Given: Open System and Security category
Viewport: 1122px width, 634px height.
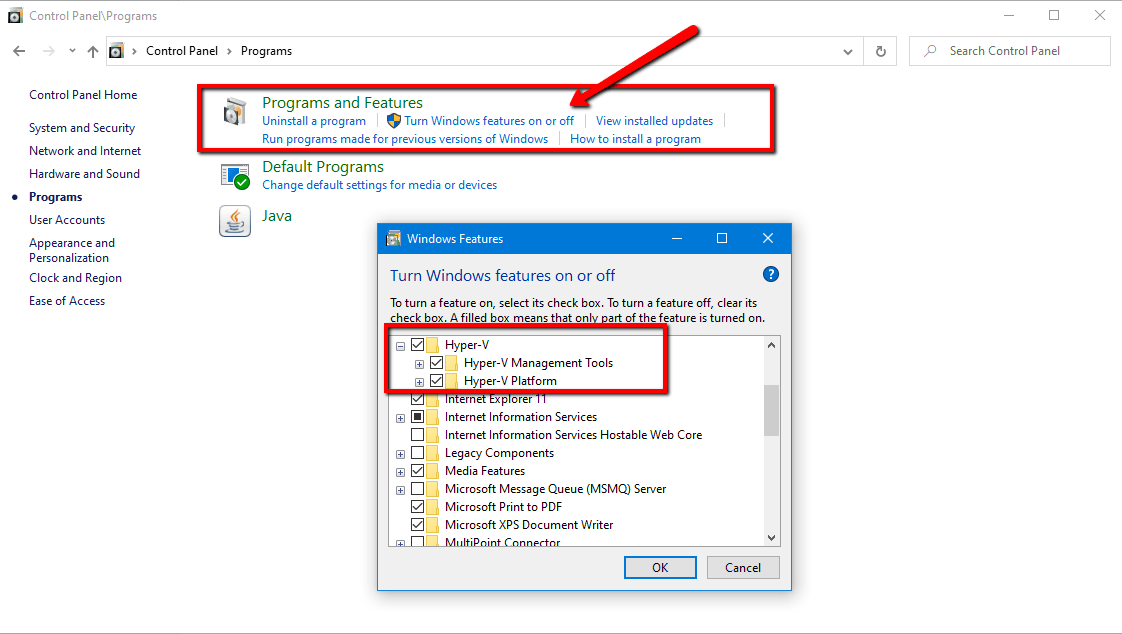Looking at the screenshot, I should tap(82, 128).
